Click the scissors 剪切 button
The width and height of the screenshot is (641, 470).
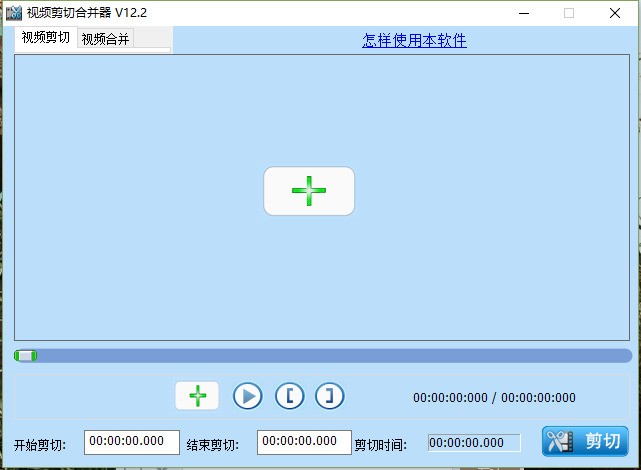[x=585, y=441]
